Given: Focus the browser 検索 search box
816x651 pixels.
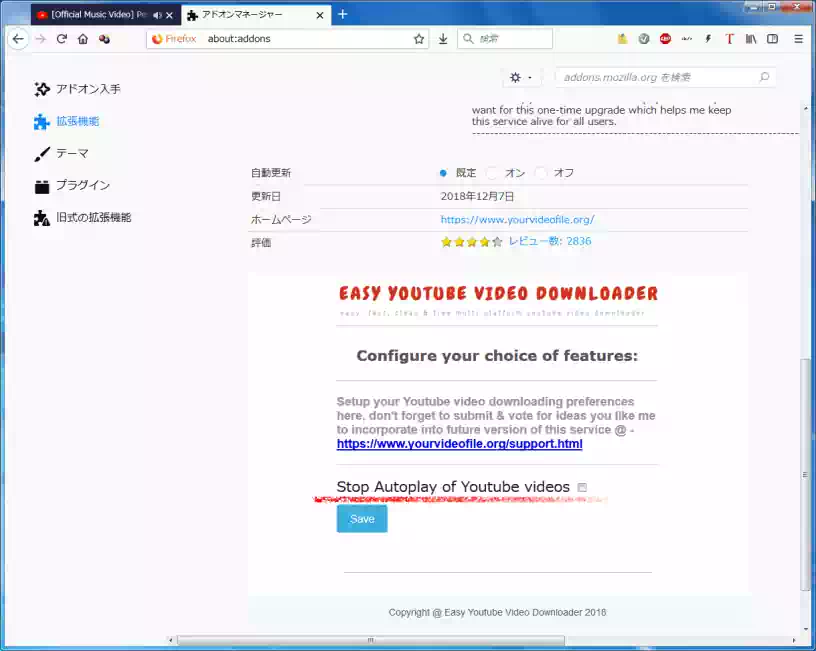Looking at the screenshot, I should [505, 39].
